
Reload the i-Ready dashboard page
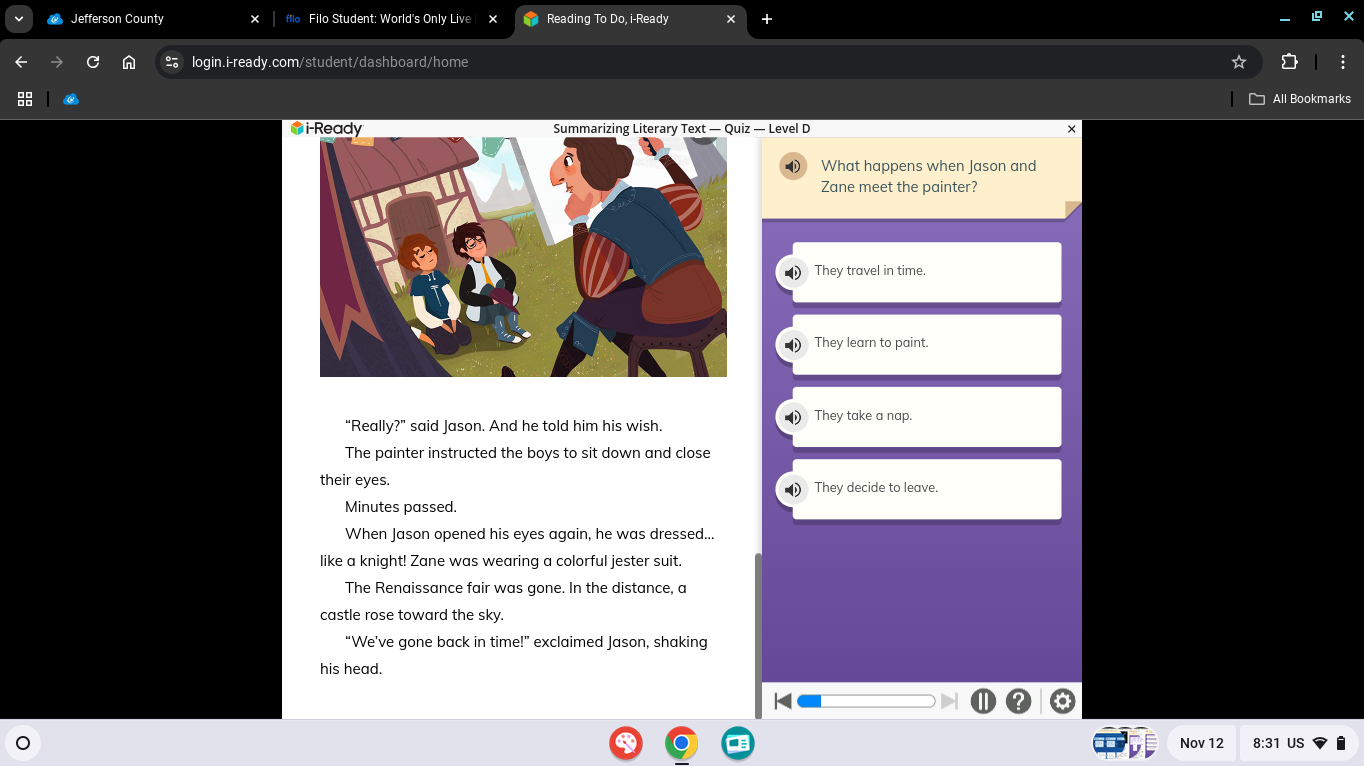point(93,61)
